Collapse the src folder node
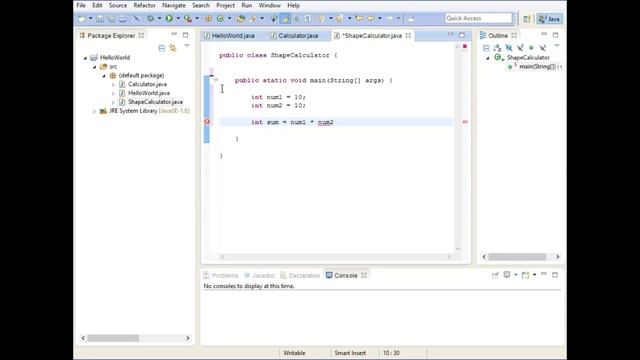 click(x=95, y=67)
